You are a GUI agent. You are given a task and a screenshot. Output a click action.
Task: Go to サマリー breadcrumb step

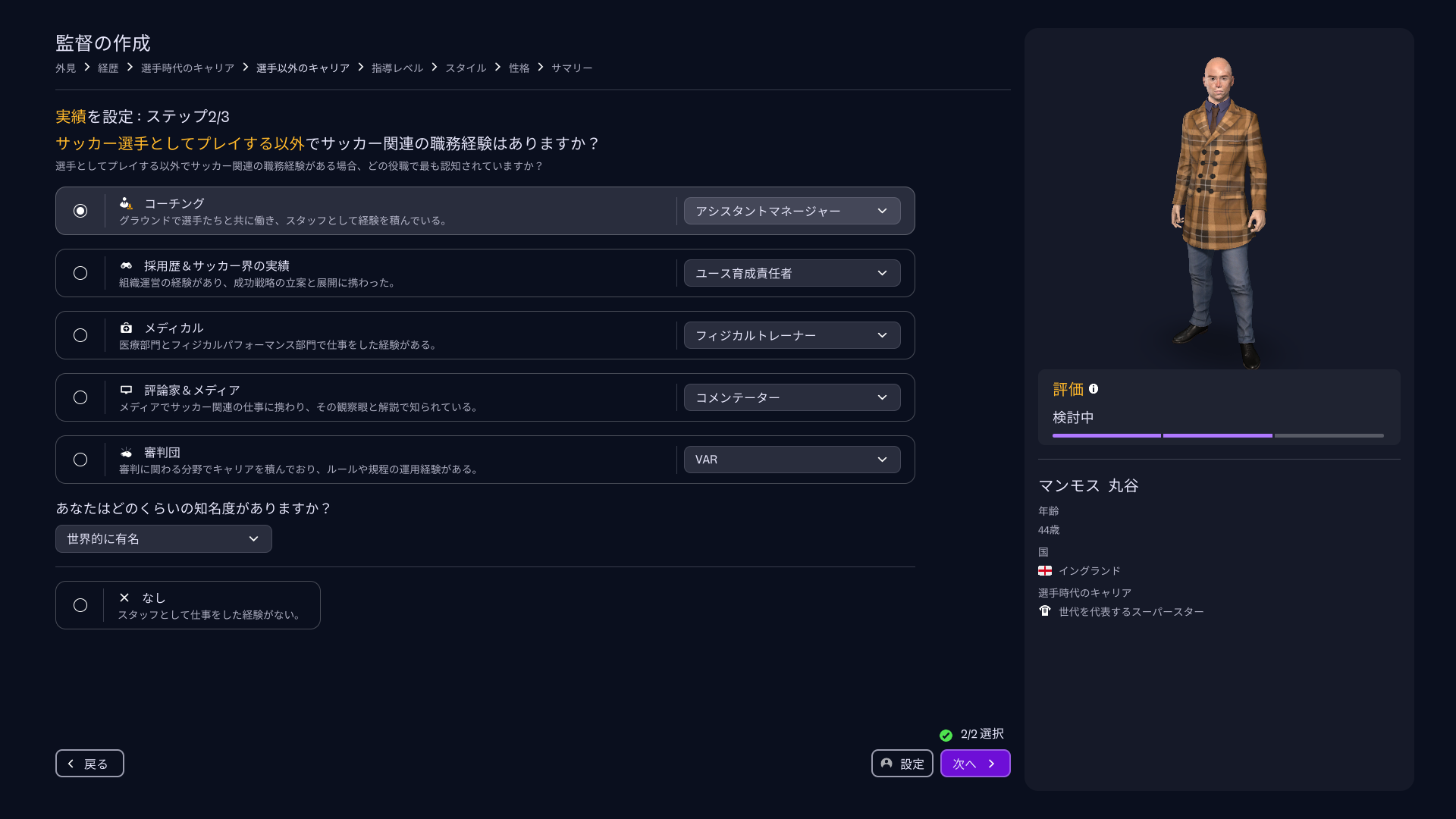pyautogui.click(x=572, y=68)
